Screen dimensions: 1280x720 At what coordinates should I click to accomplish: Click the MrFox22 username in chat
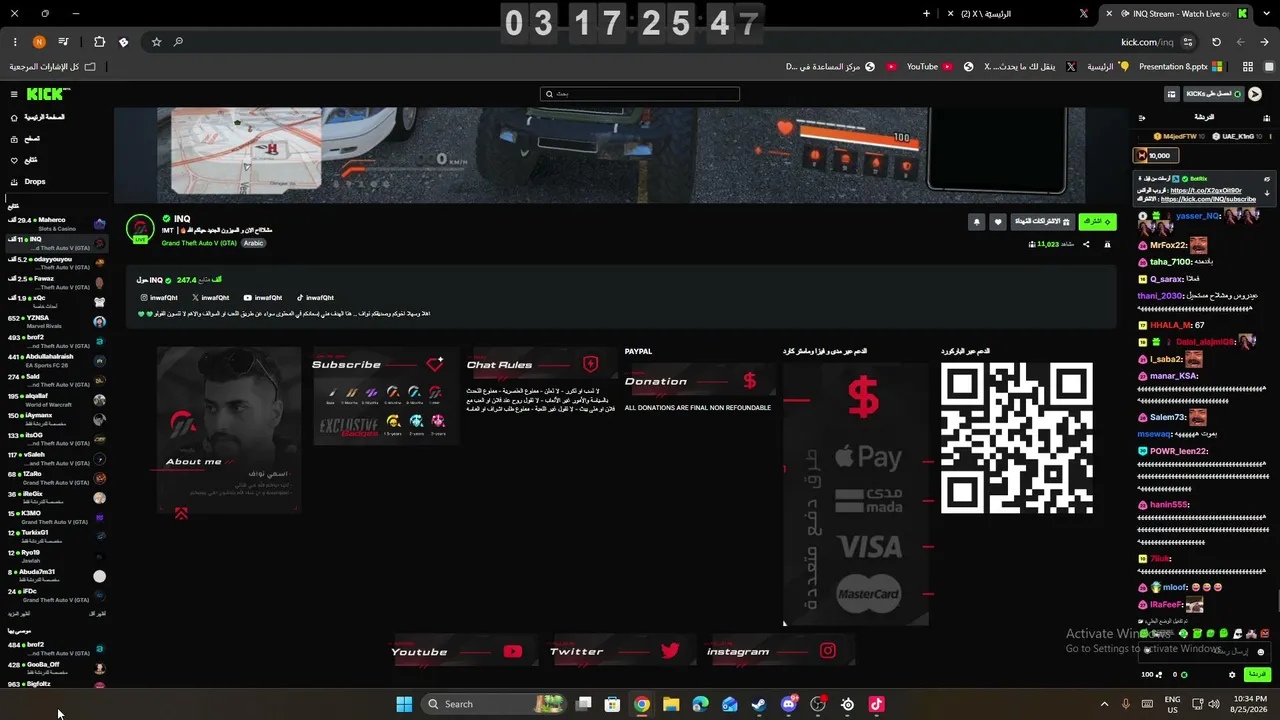[1168, 245]
